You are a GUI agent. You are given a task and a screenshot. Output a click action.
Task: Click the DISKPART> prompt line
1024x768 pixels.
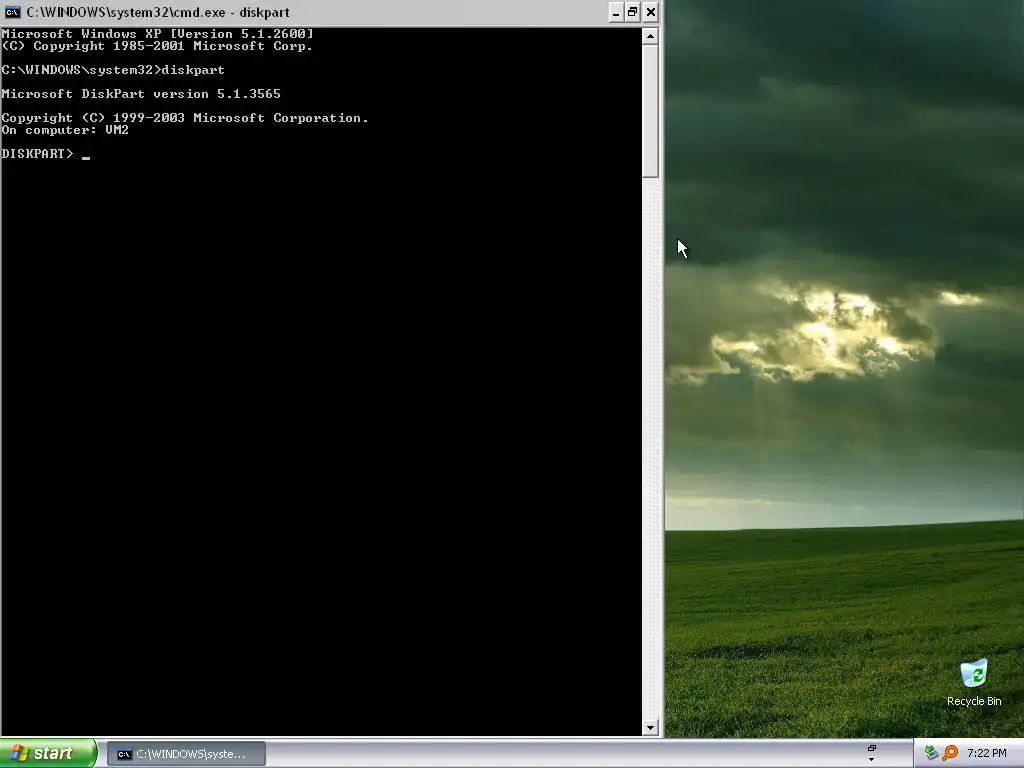click(46, 154)
